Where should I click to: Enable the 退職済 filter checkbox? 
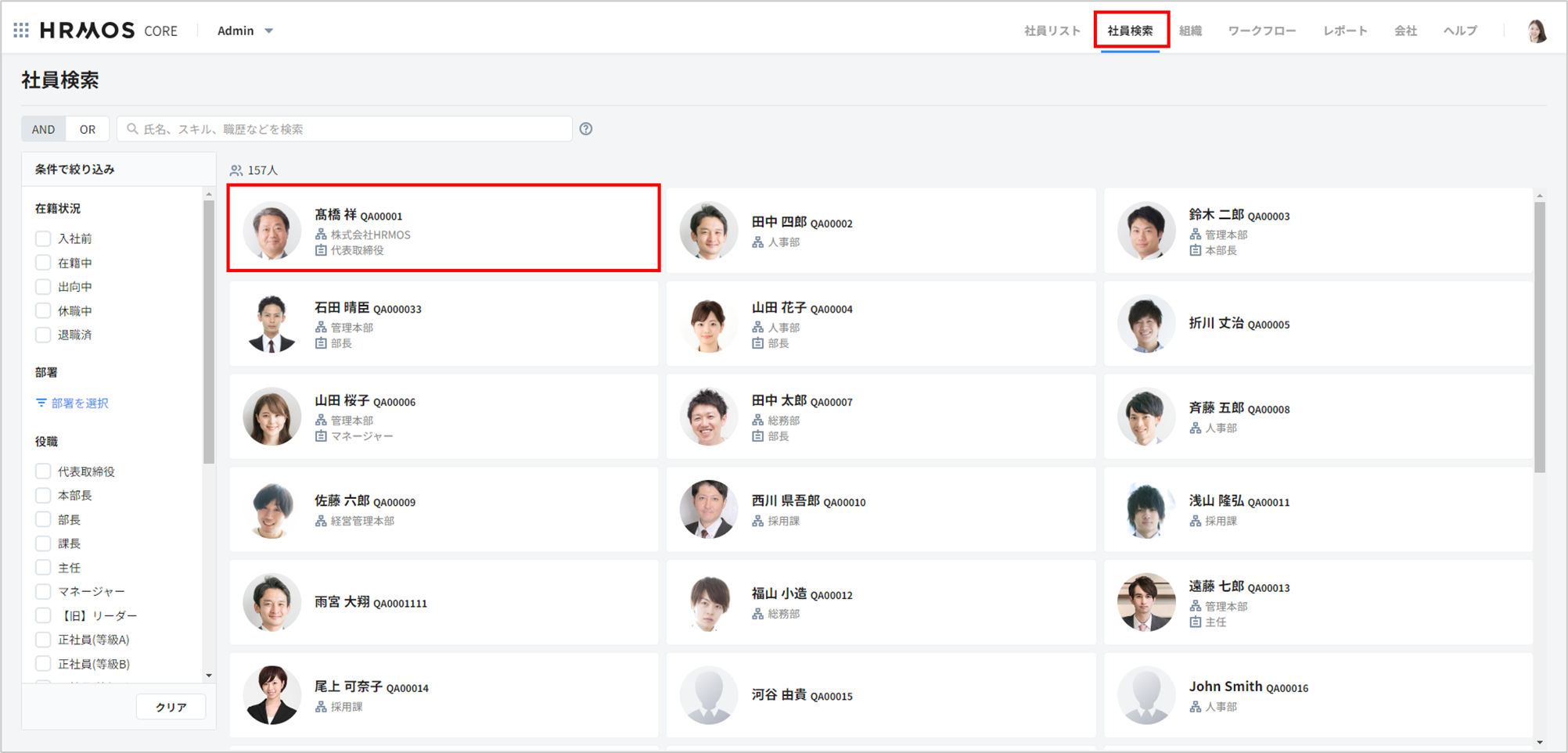43,335
